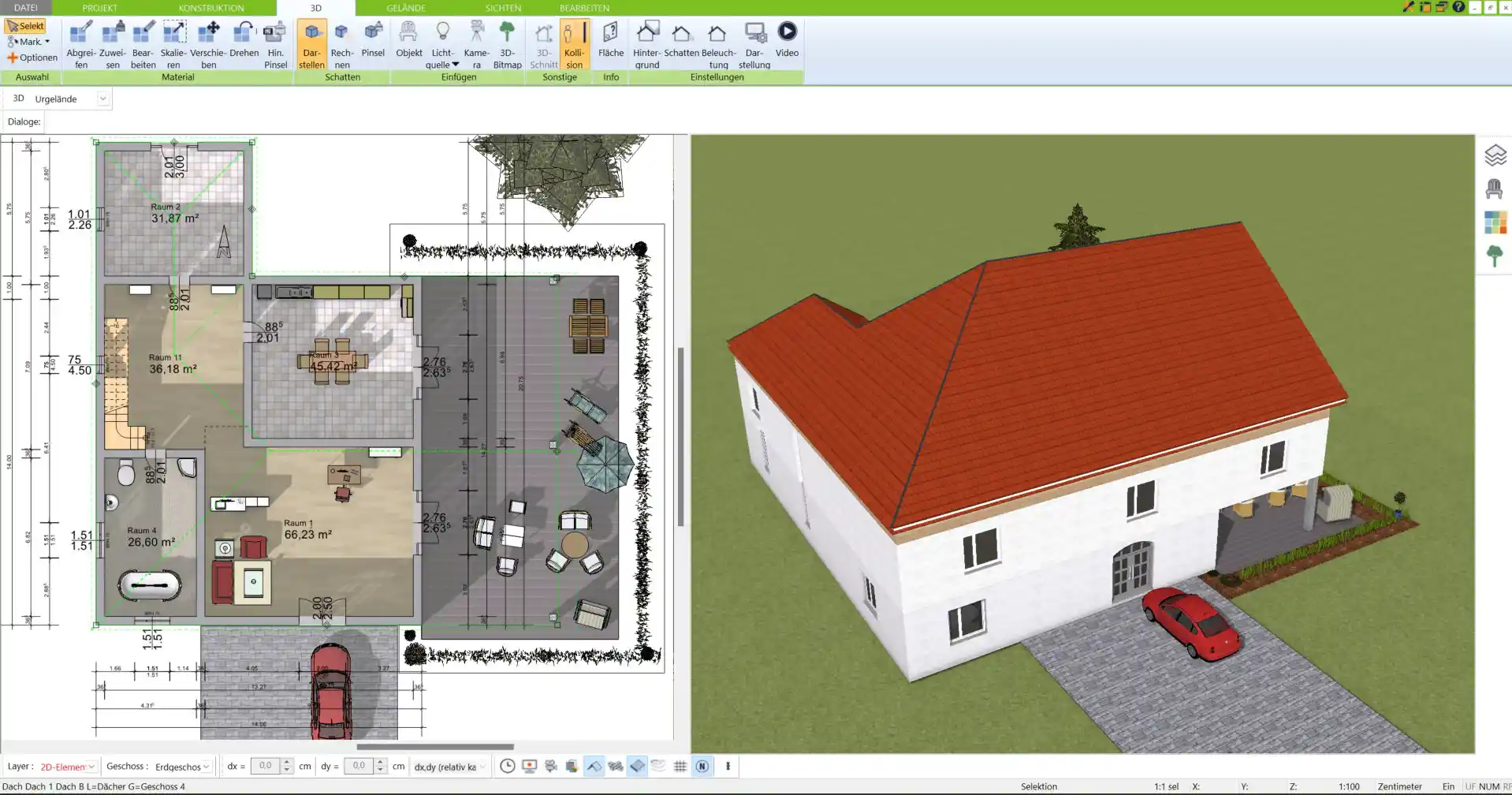Viewport: 1512px width, 795px height.
Task: Select the 3D ribbon tab
Action: [x=315, y=8]
